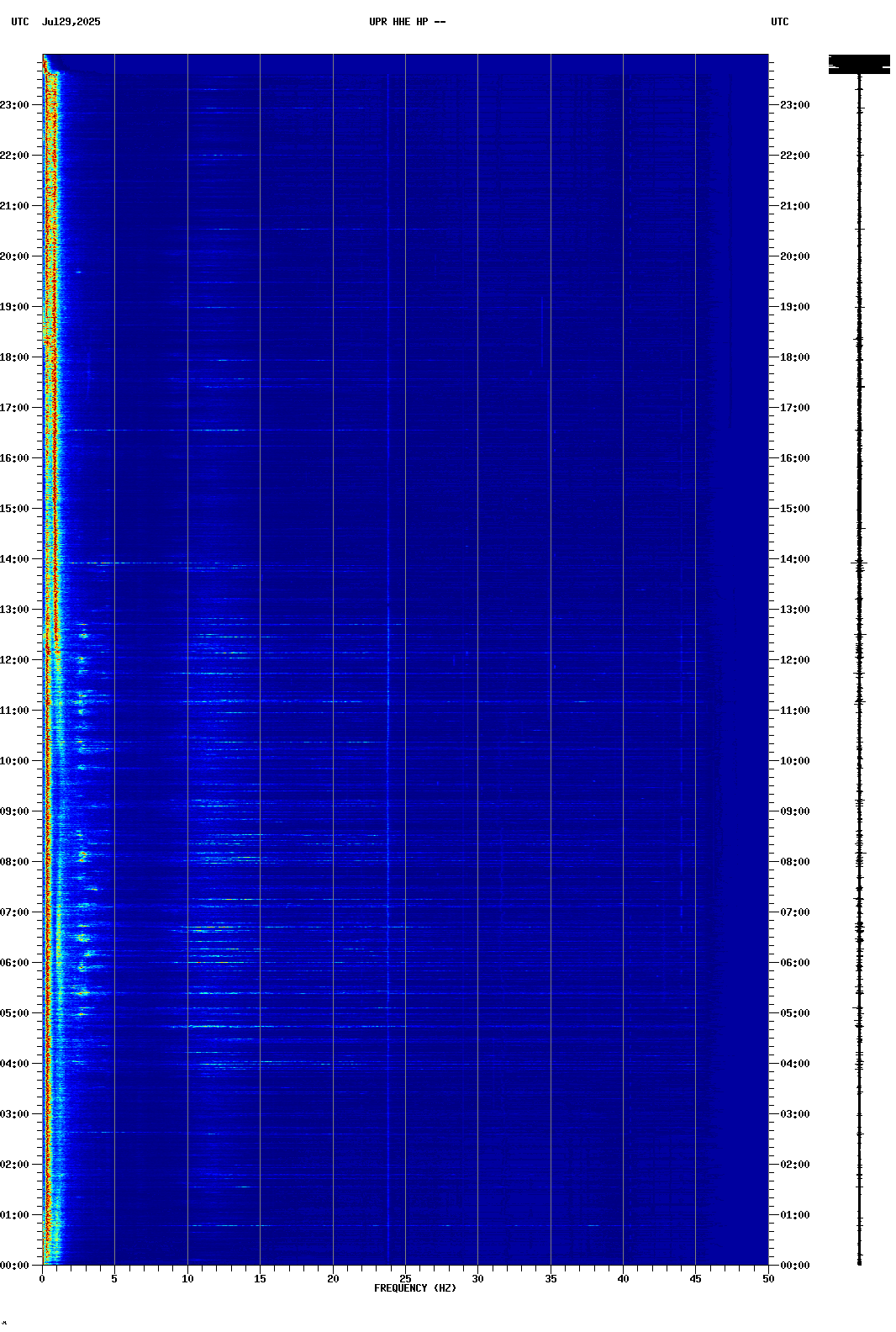896x1332 pixels.
Task: Click the 21:00 label on left axis
Action: pyautogui.click(x=15, y=206)
